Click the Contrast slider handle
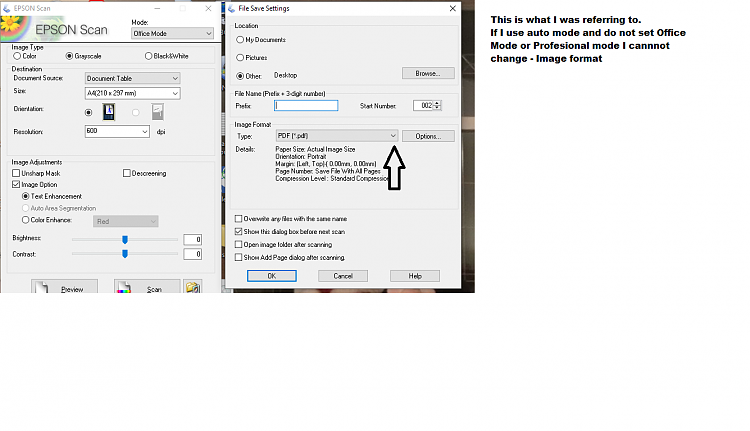The height and width of the screenshot is (431, 750). (125, 254)
